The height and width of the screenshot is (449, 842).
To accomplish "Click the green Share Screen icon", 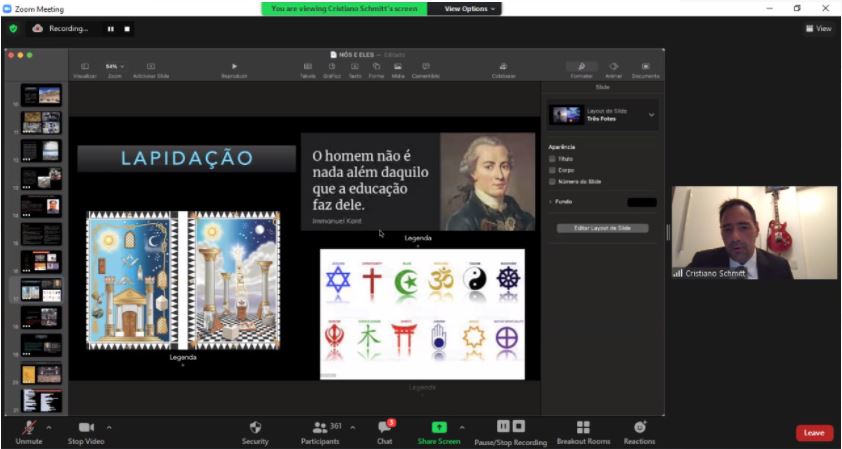I will [x=439, y=427].
